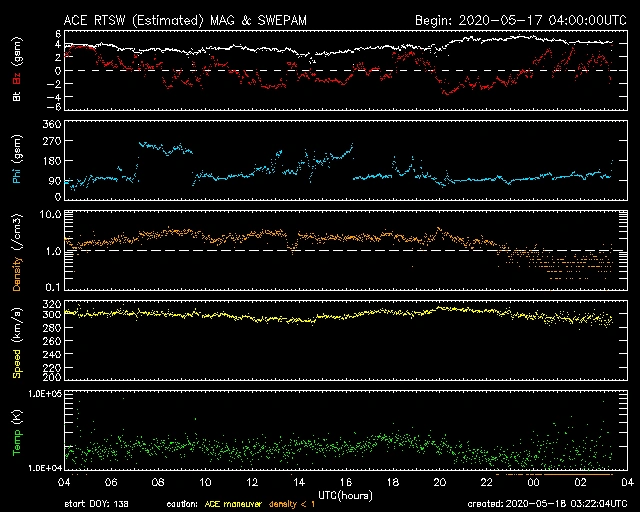Click the "02" hour tick label

580,483
